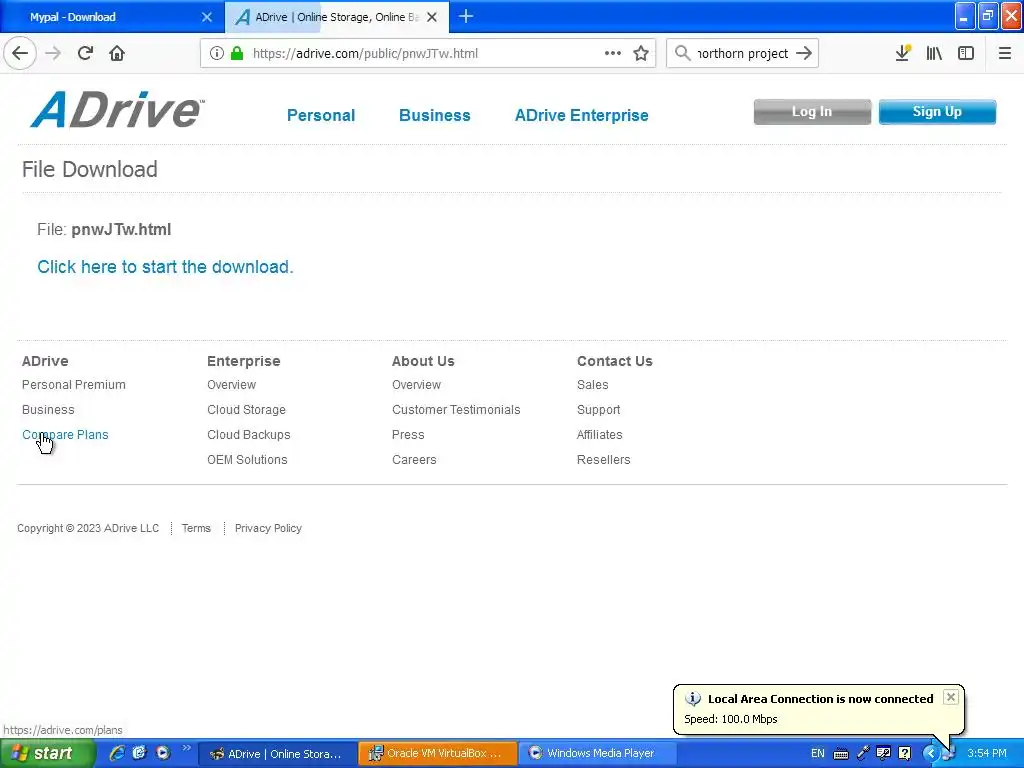Click the Windows start button

tap(46, 754)
